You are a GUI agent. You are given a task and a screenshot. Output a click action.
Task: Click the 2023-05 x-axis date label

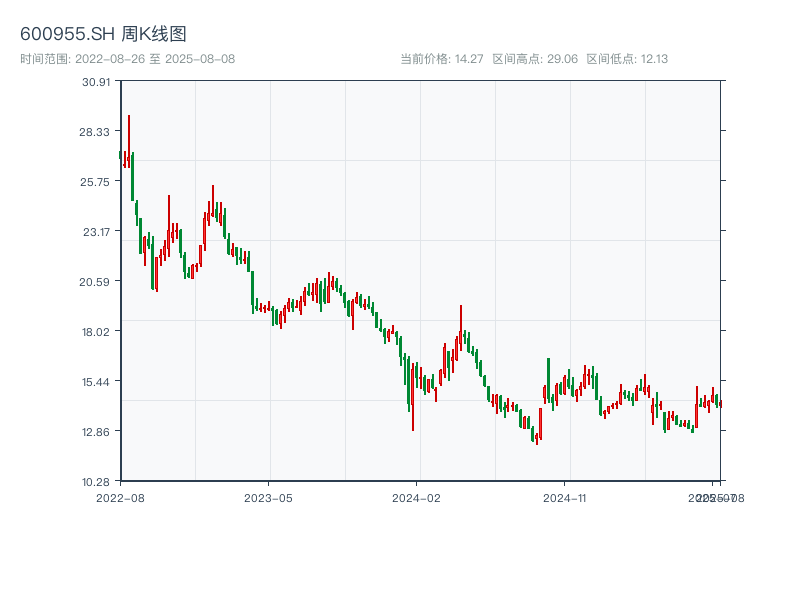[x=269, y=497]
